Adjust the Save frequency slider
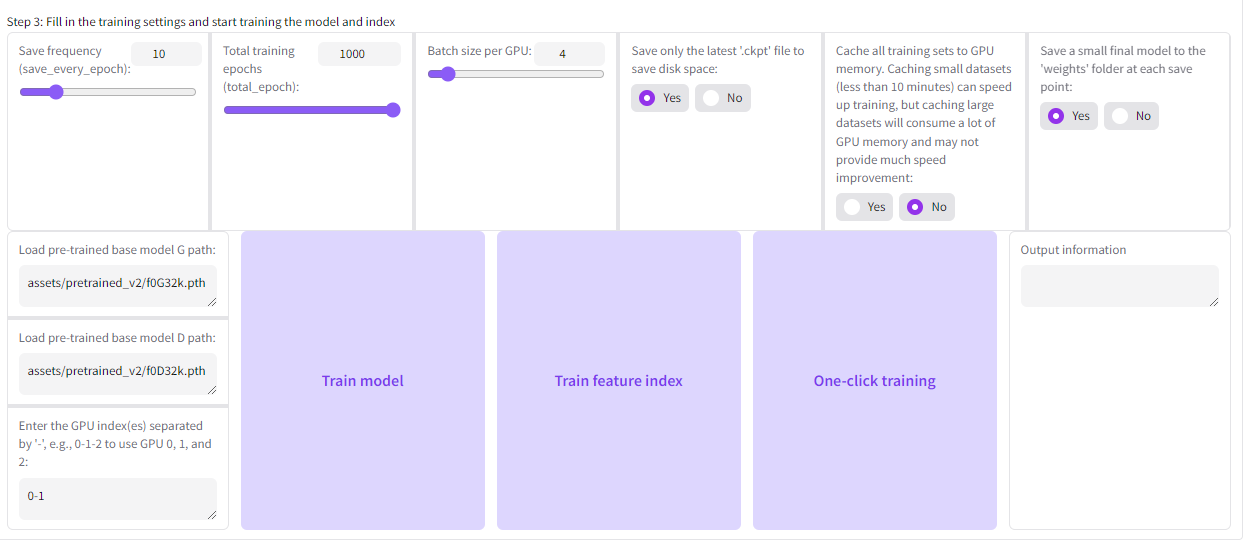The height and width of the screenshot is (543, 1249). (x=108, y=92)
